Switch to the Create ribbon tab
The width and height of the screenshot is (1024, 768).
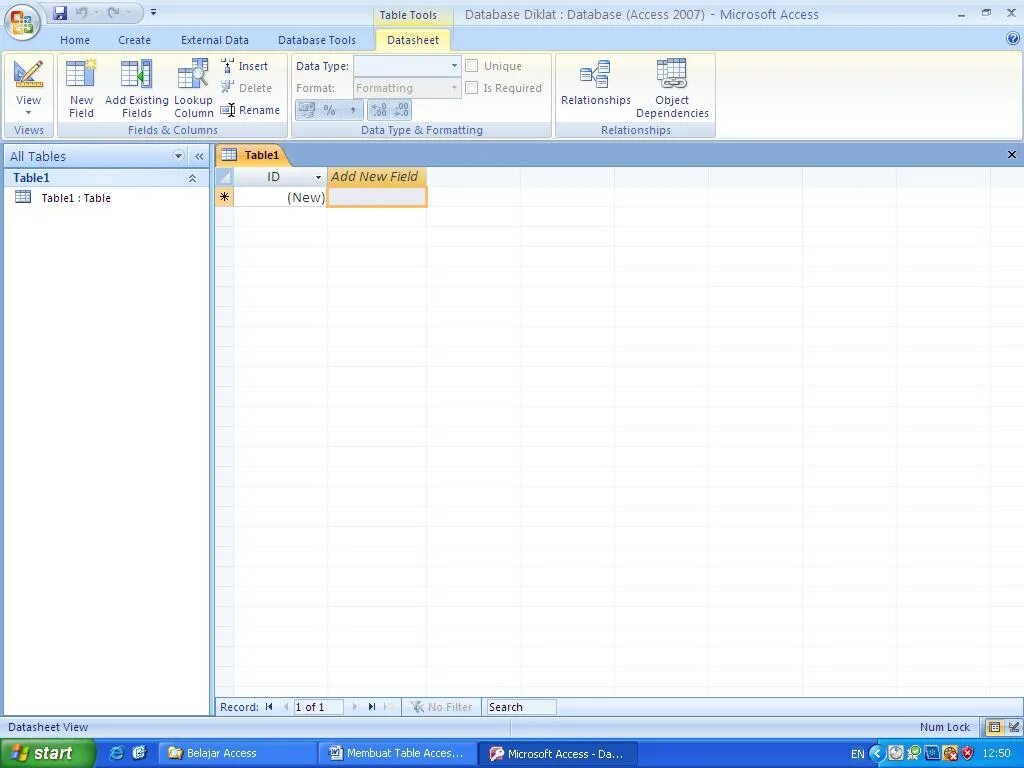click(x=135, y=40)
